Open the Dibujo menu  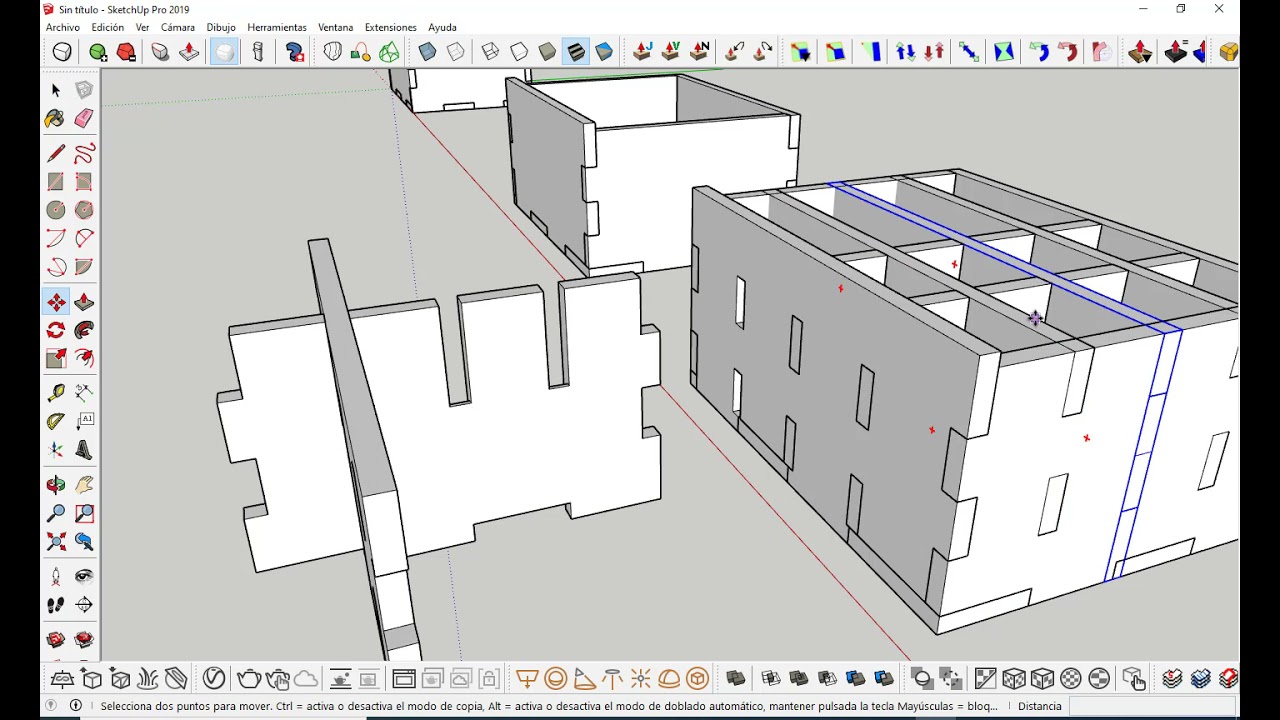click(x=221, y=27)
